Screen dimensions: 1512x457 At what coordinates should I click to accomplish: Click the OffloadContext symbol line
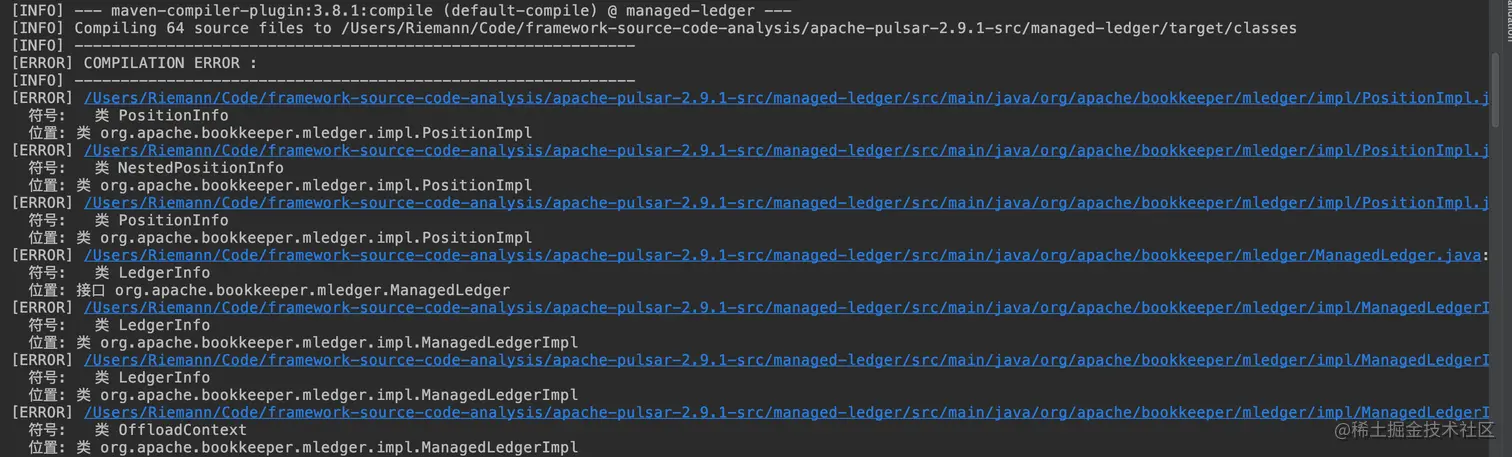(137, 430)
